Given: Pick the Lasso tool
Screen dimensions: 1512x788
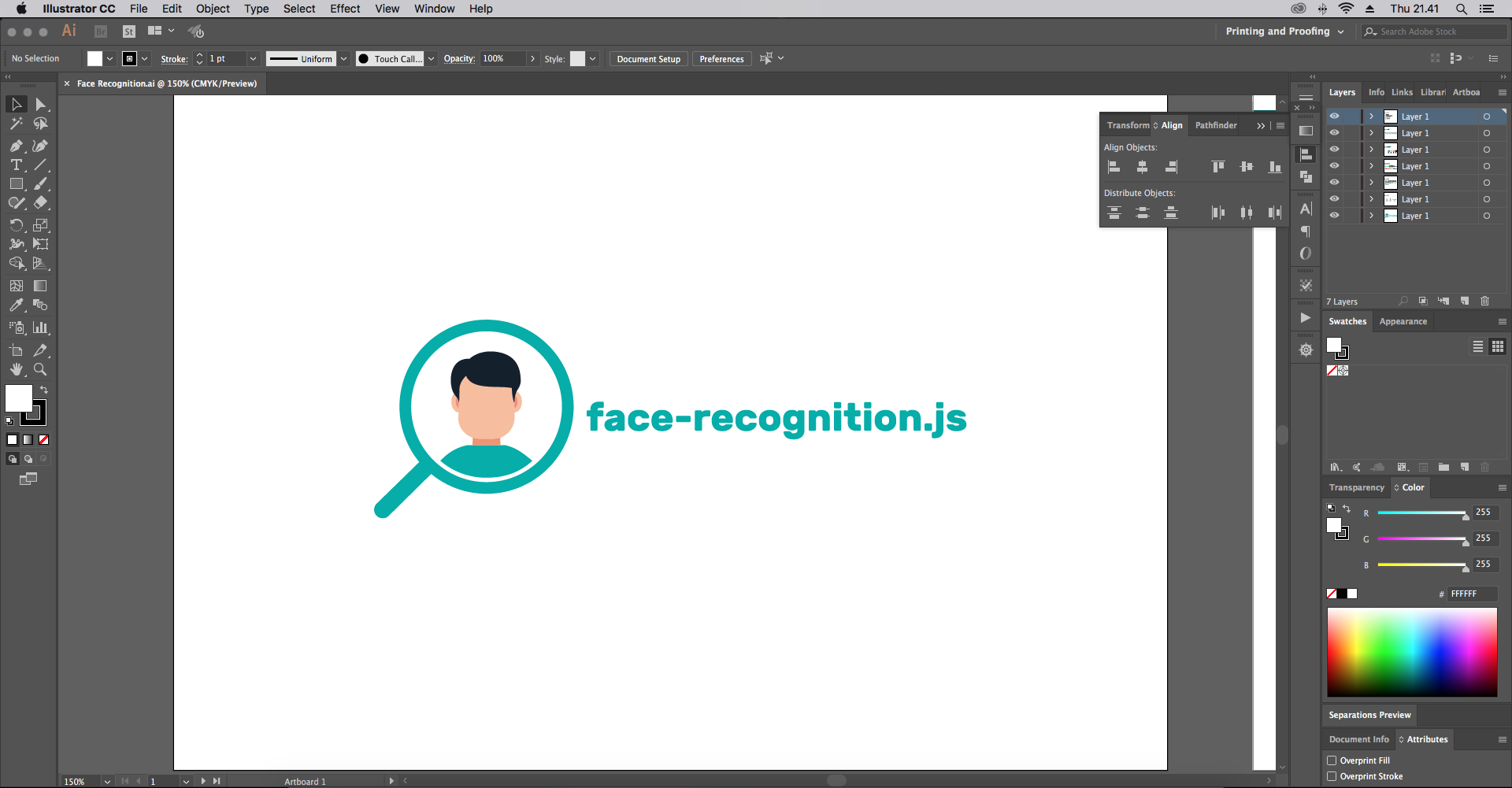Looking at the screenshot, I should pyautogui.click(x=40, y=124).
